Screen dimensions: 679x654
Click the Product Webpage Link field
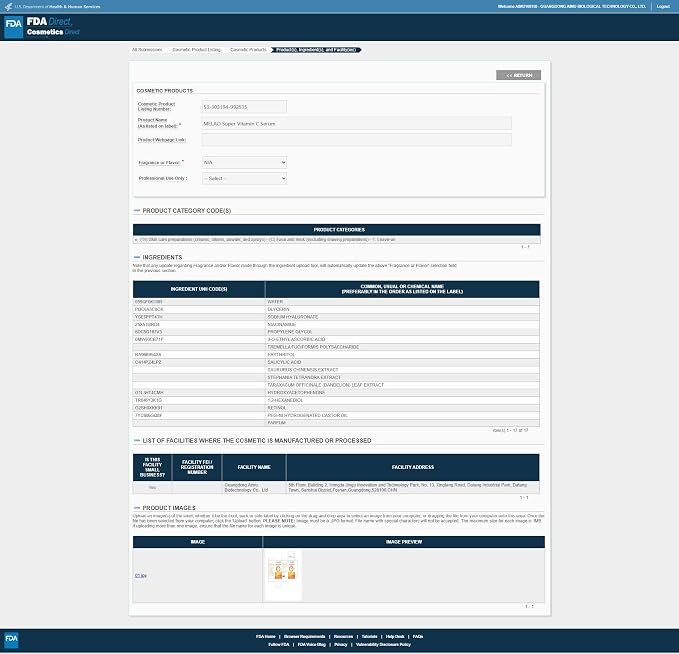(x=356, y=140)
